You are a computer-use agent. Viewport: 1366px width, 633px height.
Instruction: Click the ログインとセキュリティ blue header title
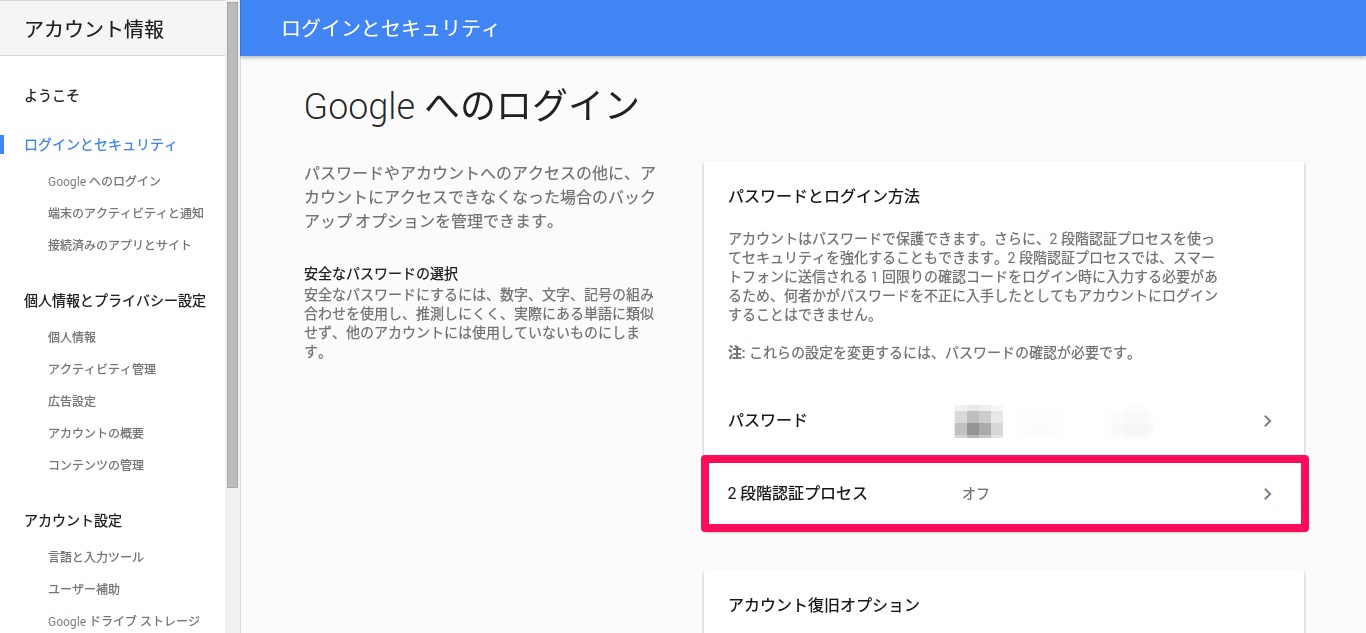(x=390, y=28)
